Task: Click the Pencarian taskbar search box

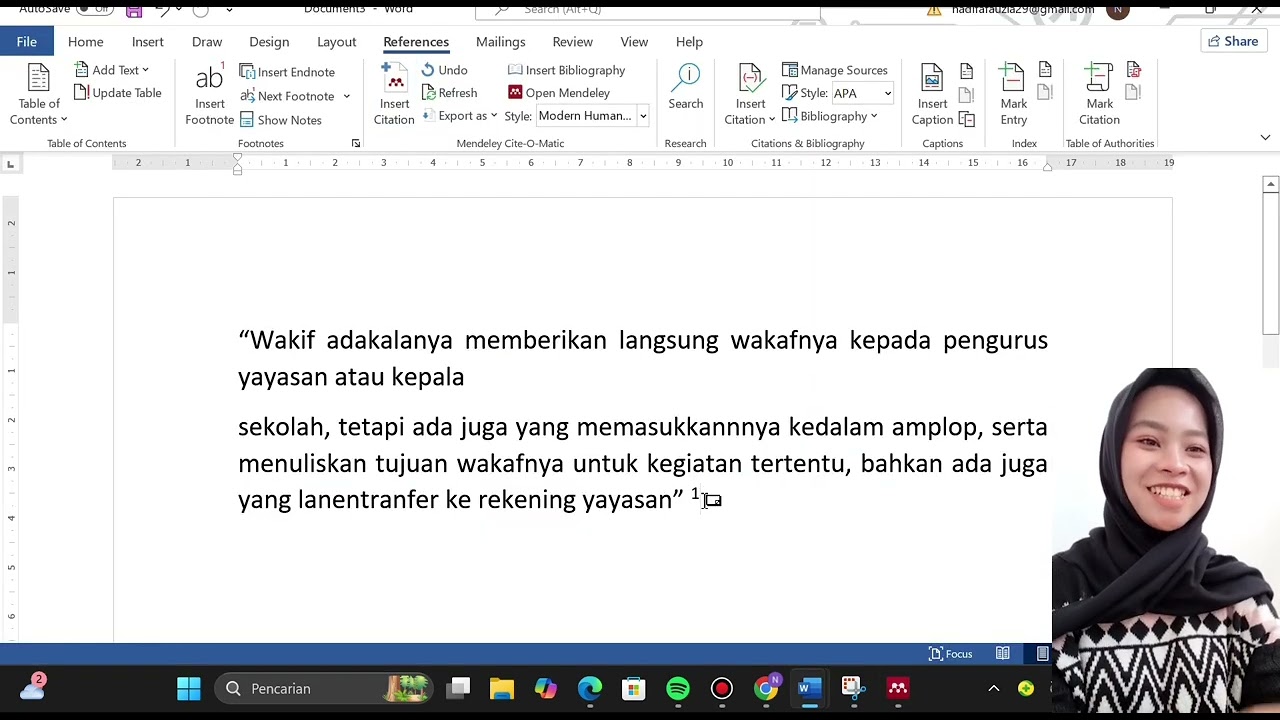Action: click(x=326, y=688)
